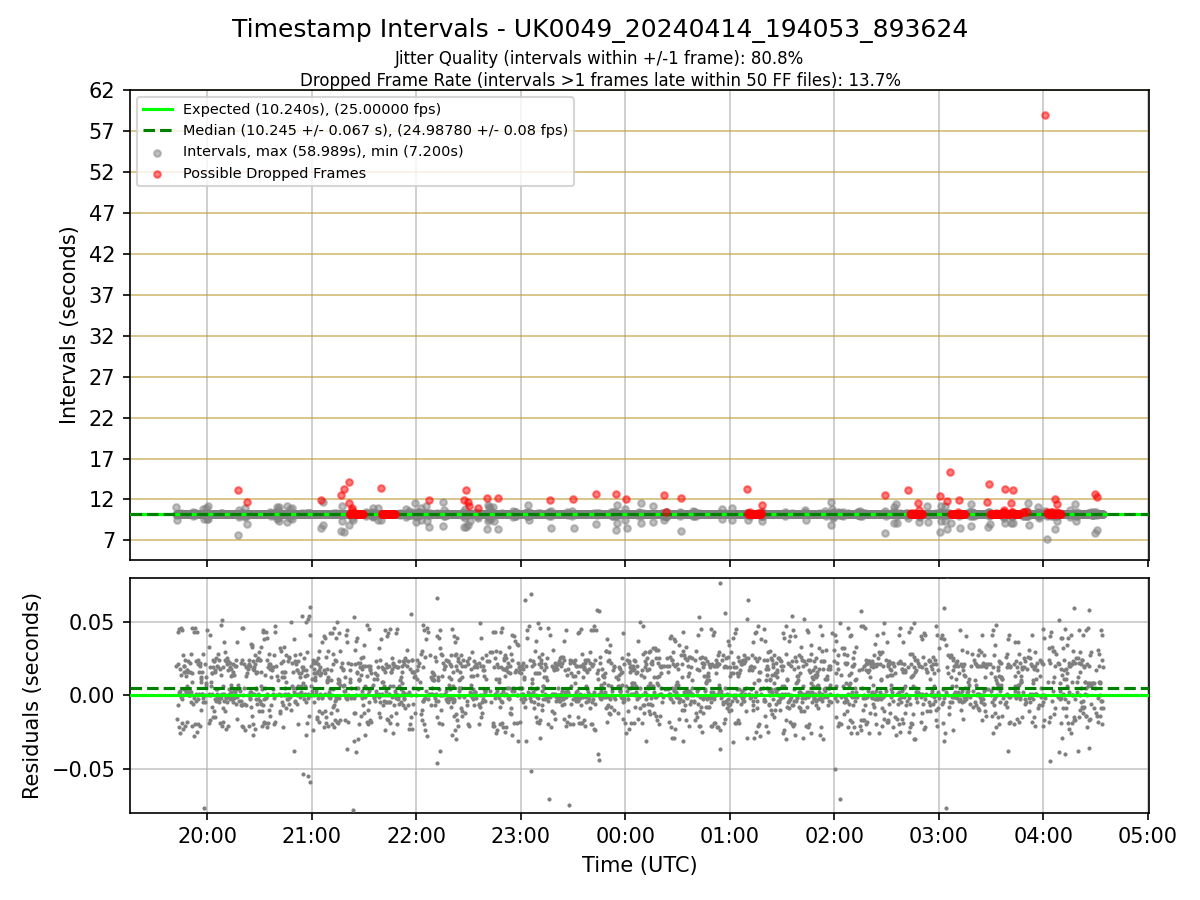Image resolution: width=1200 pixels, height=900 pixels.
Task: Click the red dot marker in legend
Action: click(x=159, y=173)
